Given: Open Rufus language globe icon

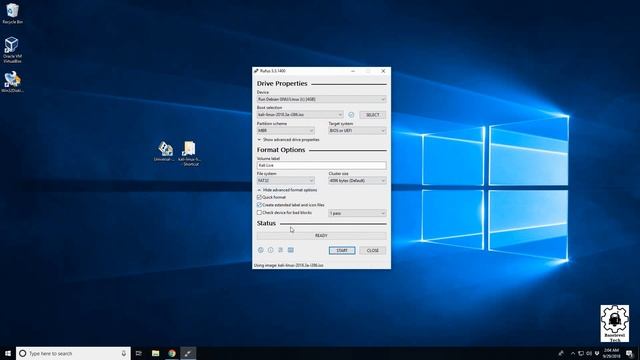Looking at the screenshot, I should pos(261,250).
